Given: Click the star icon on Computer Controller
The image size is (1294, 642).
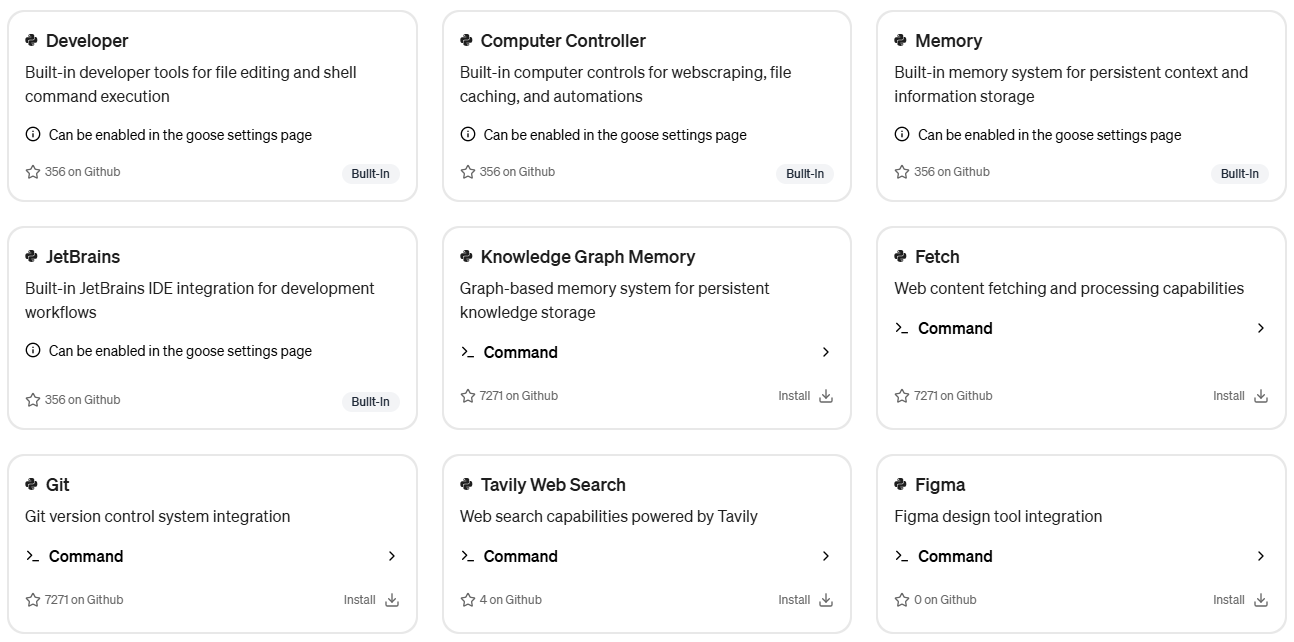Looking at the screenshot, I should coord(467,172).
